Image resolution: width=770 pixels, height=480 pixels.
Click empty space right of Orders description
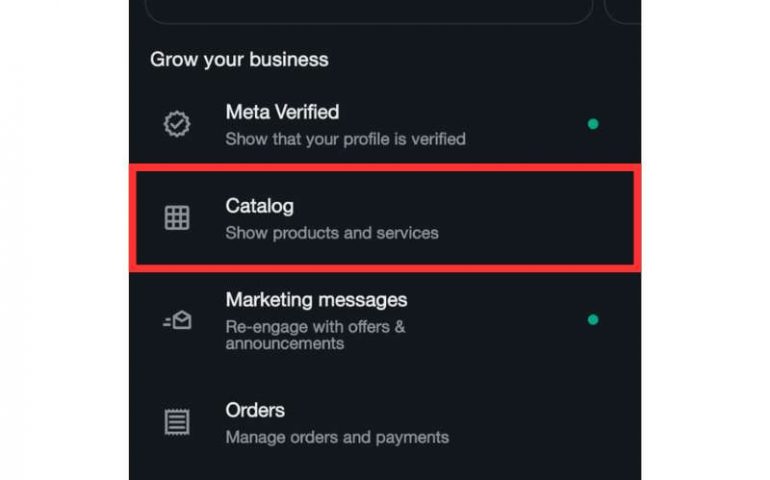540,437
